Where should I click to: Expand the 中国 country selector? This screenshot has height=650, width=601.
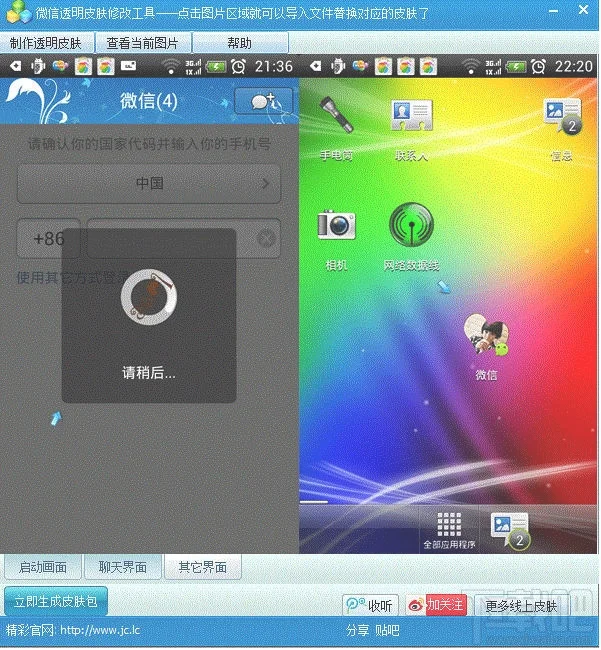(149, 184)
